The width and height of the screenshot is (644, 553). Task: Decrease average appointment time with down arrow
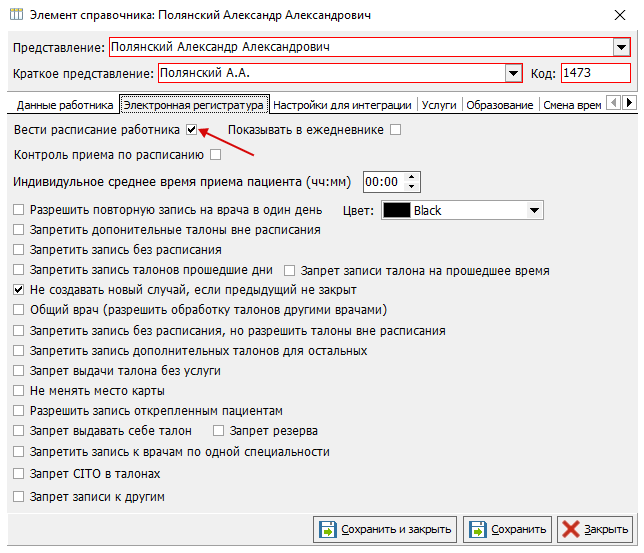click(x=412, y=187)
